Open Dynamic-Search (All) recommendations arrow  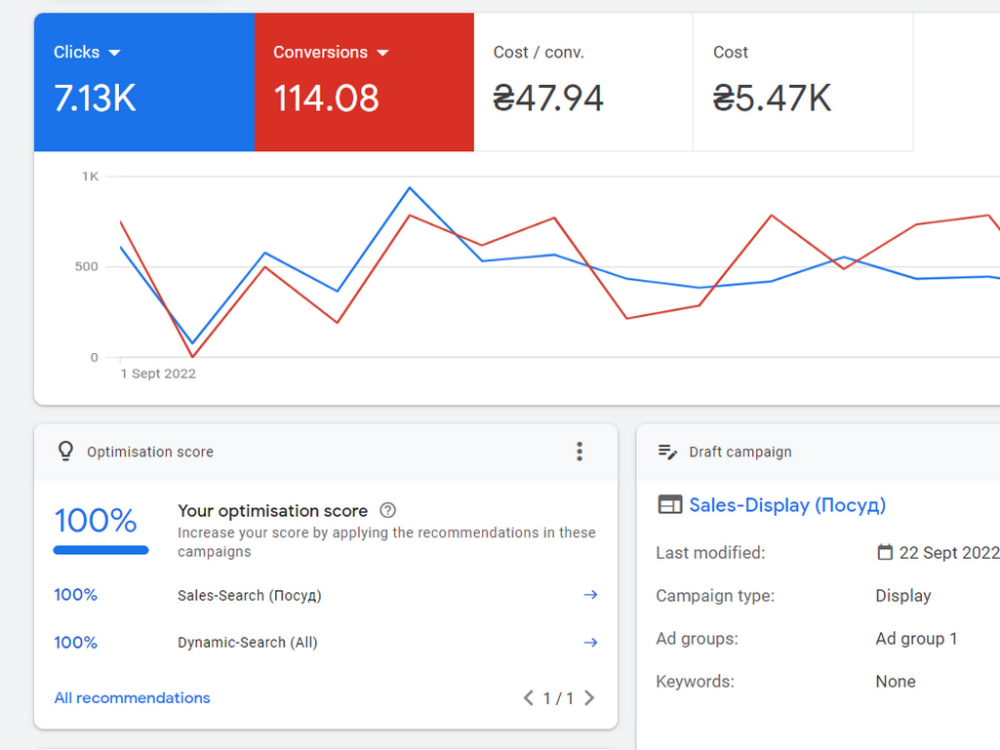(591, 642)
